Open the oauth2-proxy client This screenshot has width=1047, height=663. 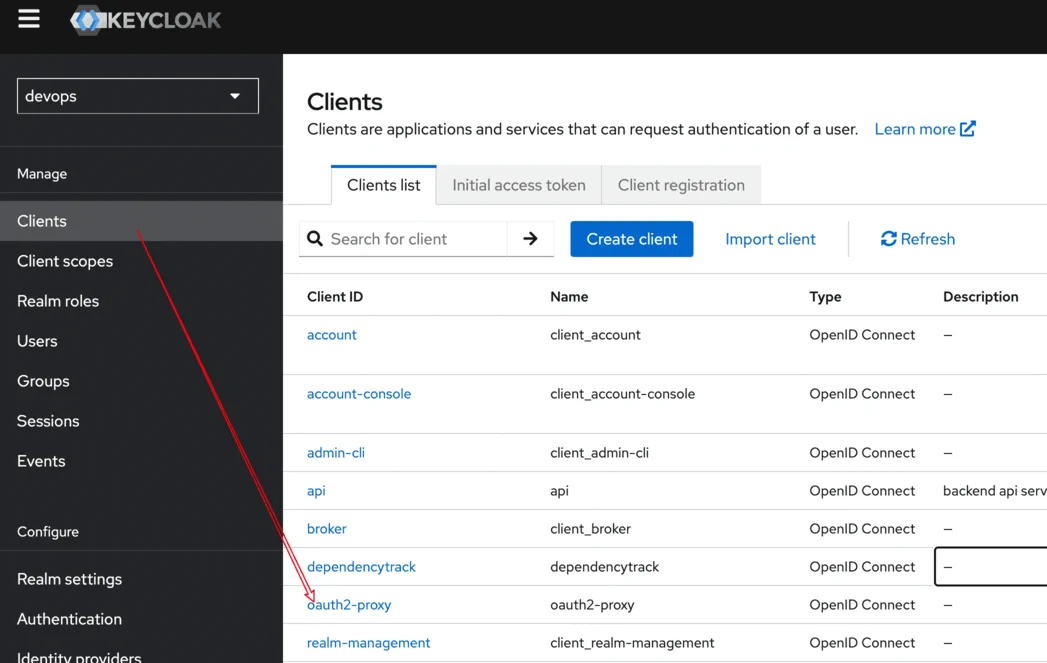[x=350, y=604]
